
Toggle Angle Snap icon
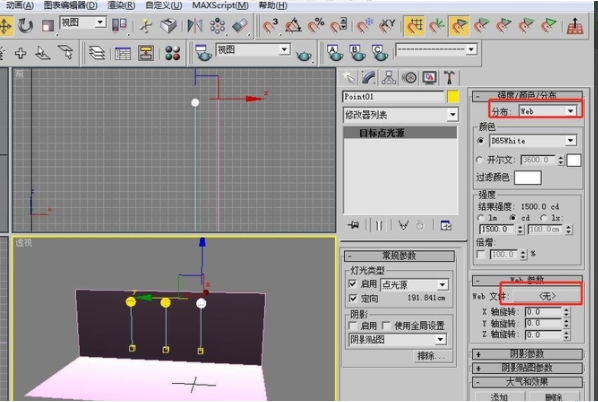coord(293,26)
